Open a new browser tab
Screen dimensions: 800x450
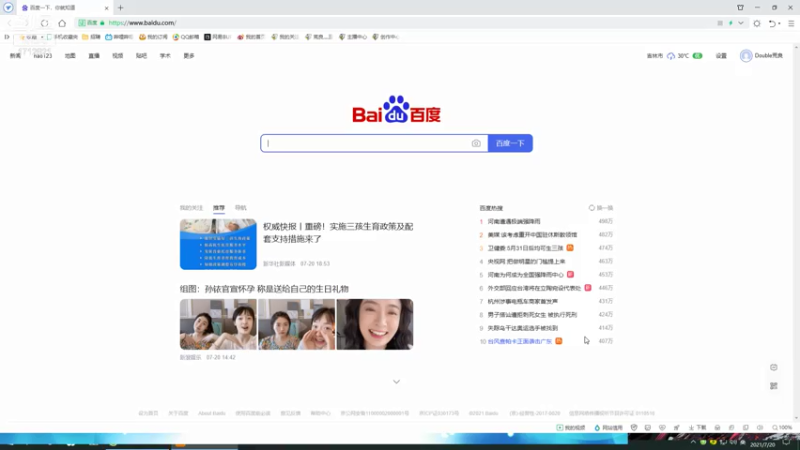[x=120, y=8]
